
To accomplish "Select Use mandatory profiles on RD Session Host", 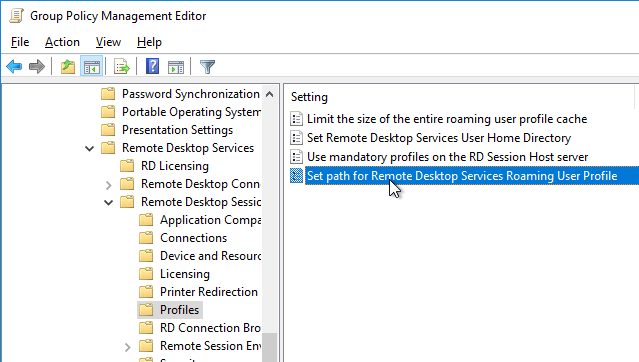I will tap(447, 157).
